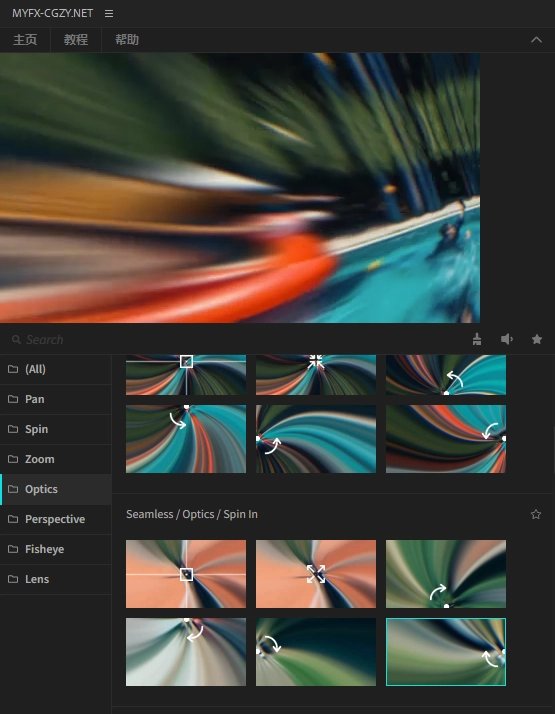This screenshot has height=714, width=555.
Task: Choose upper-group bottom-pivot spin preset thumbnail
Action: pos(446,375)
